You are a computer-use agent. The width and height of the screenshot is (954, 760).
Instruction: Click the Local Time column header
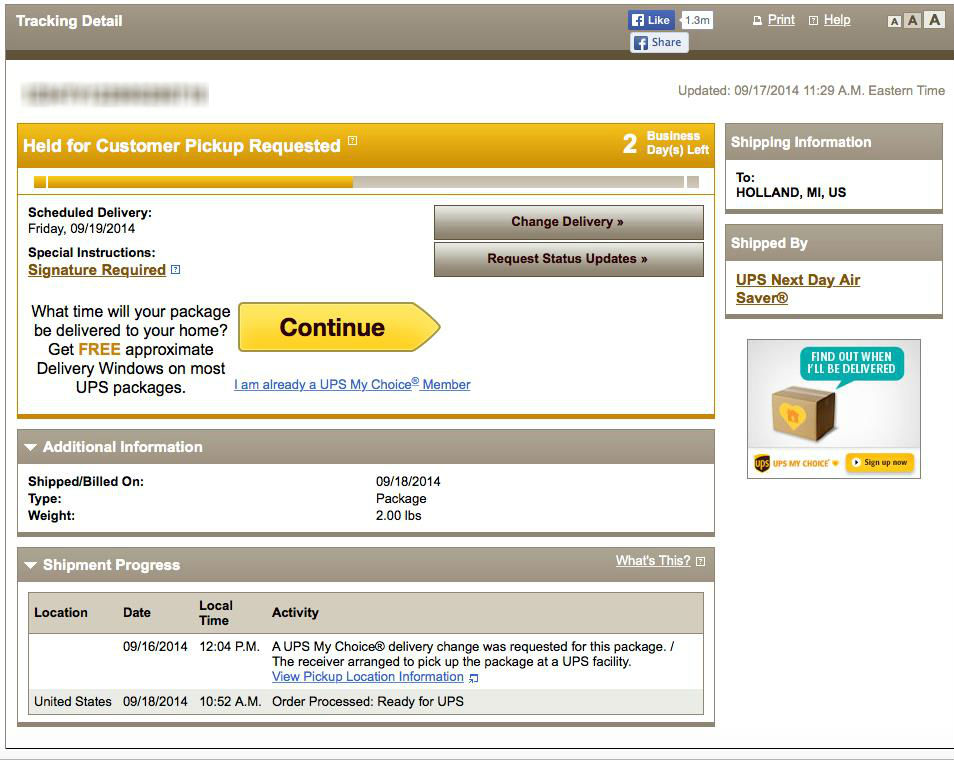[215, 613]
